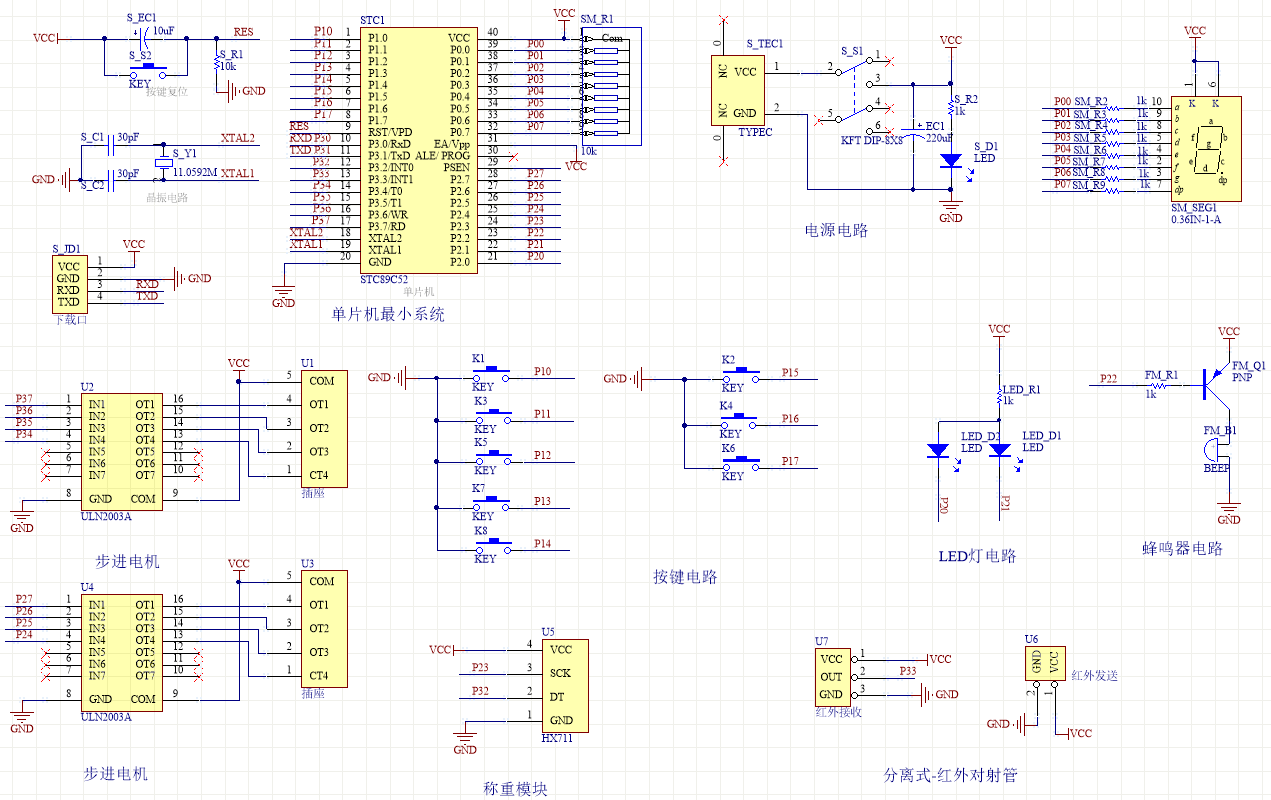Select the U5 HX711 weighing module
The image size is (1271, 800).
[x=563, y=685]
